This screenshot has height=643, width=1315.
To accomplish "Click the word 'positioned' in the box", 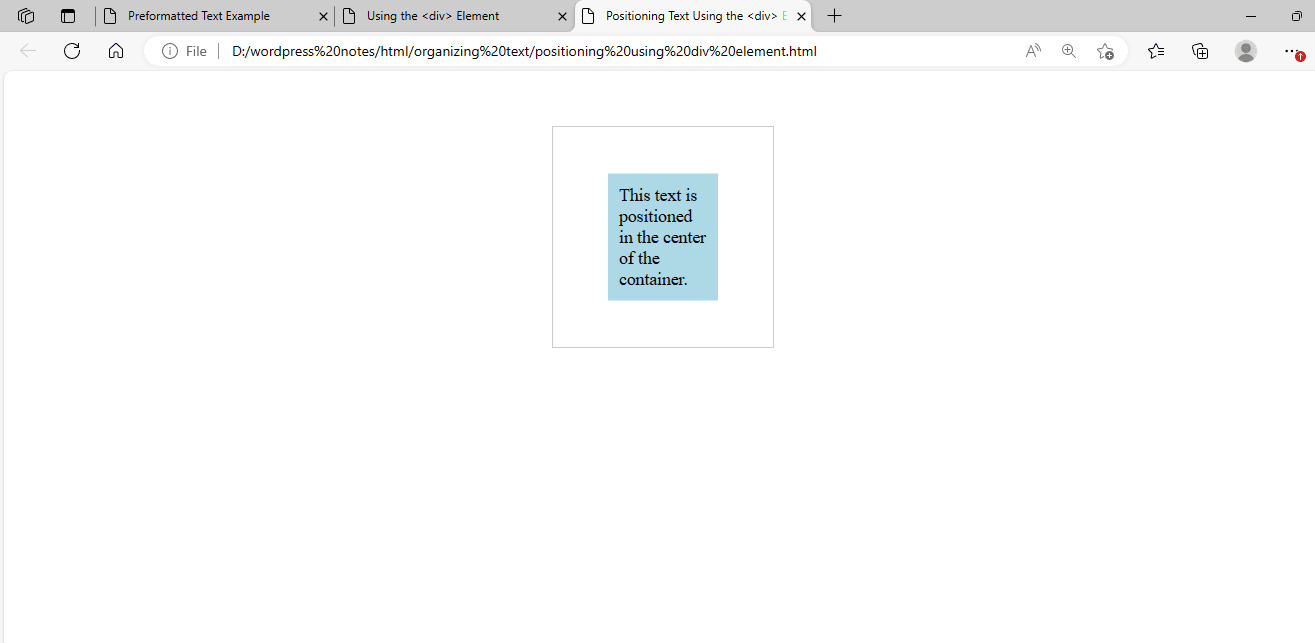I will [x=656, y=217].
